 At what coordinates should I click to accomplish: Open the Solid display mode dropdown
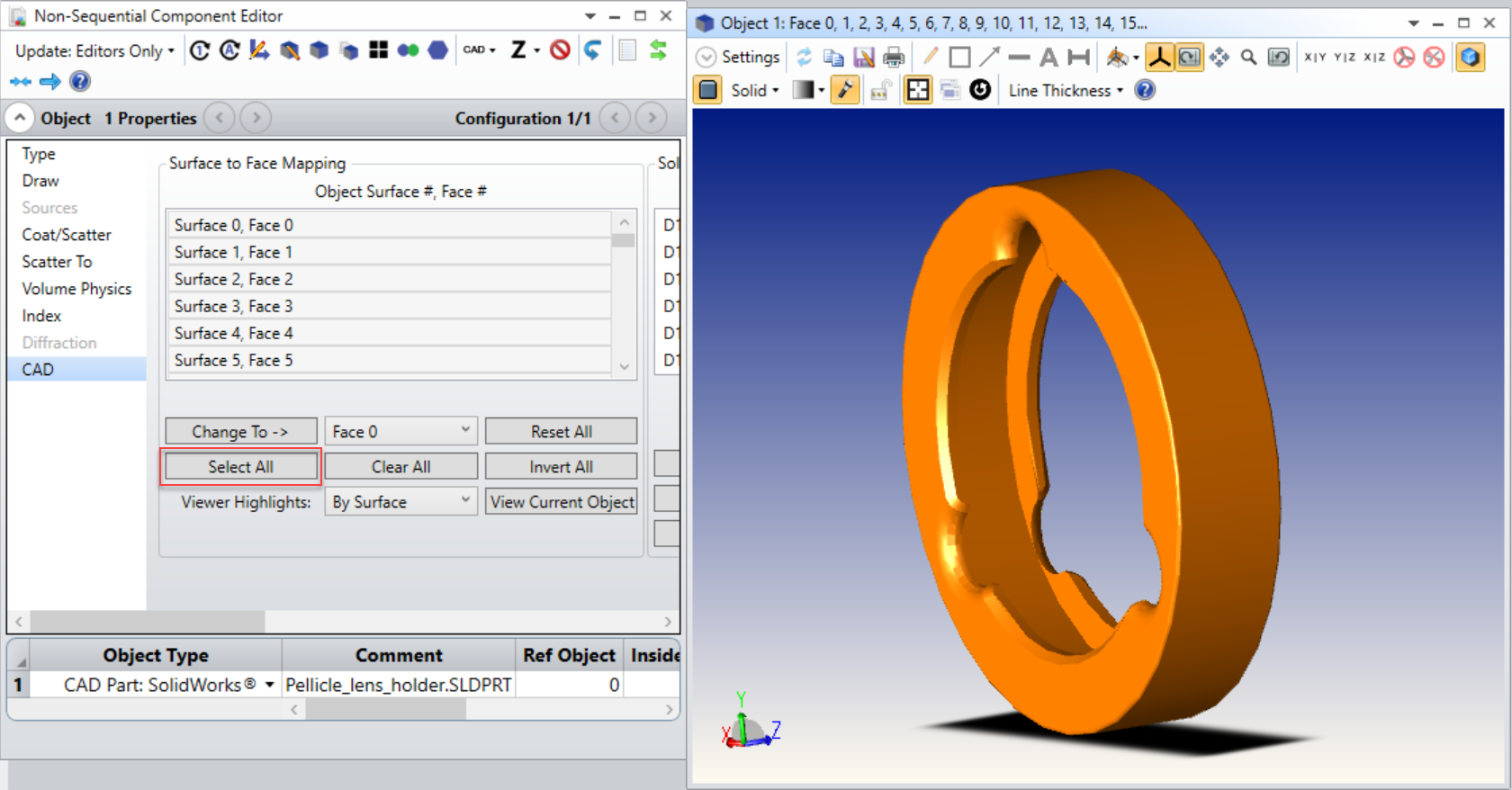coord(754,90)
